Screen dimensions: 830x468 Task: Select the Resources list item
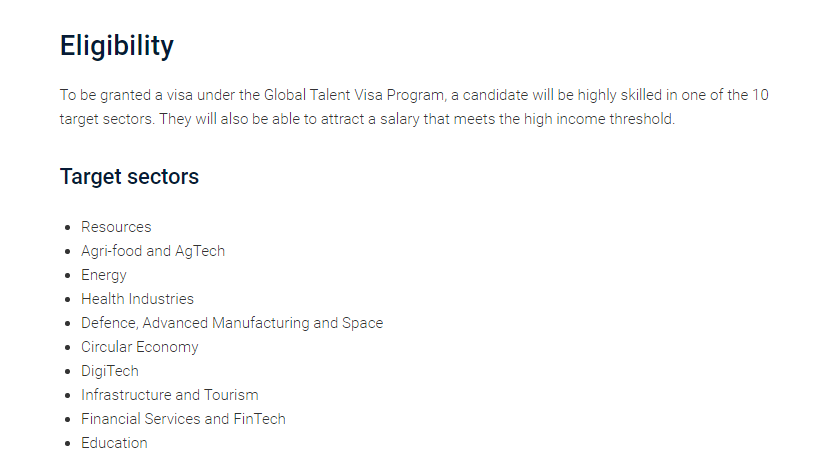[x=116, y=227]
